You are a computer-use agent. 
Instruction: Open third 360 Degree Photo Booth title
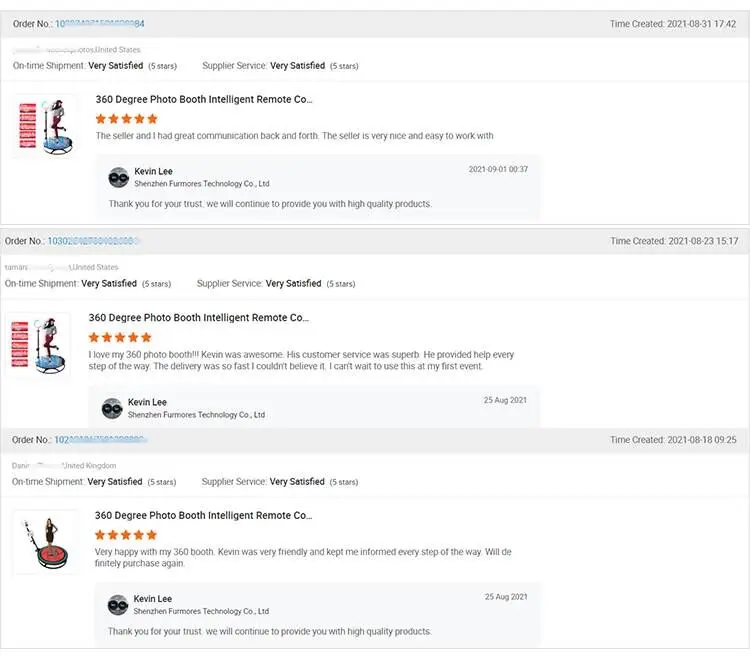(x=204, y=515)
